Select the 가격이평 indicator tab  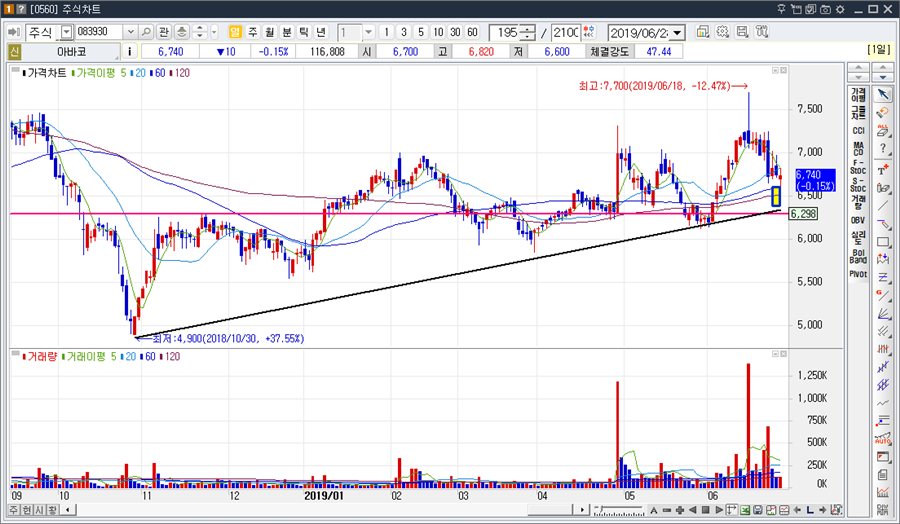858,95
